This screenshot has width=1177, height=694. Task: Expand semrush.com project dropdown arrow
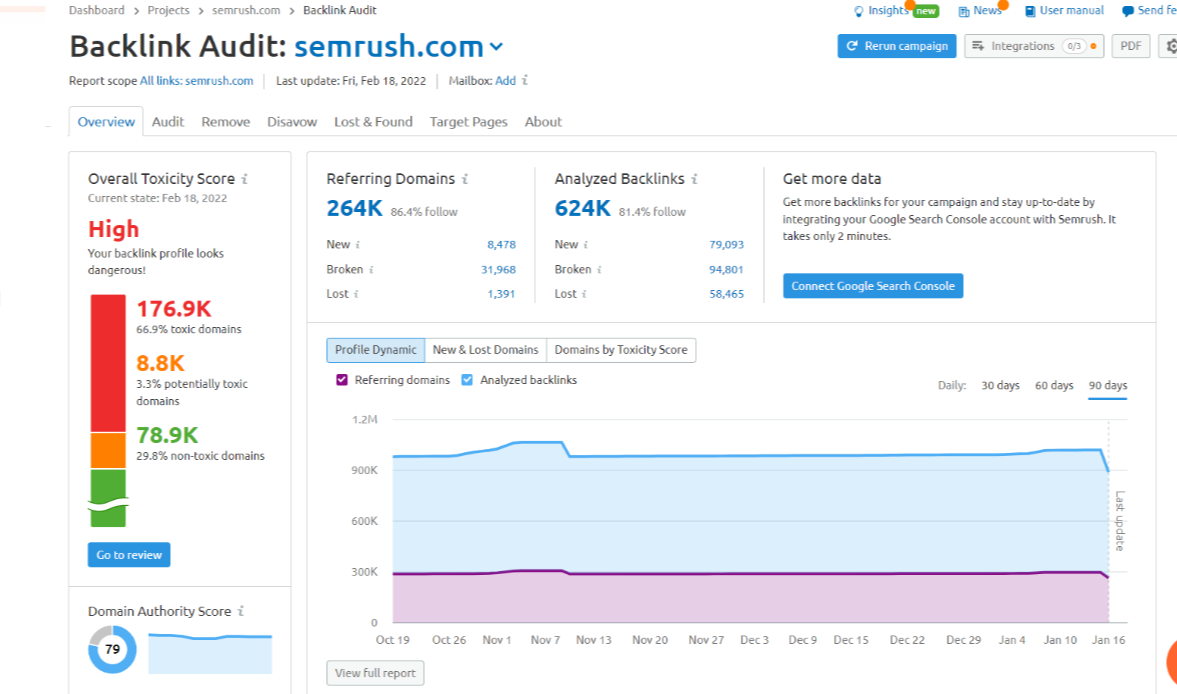497,47
